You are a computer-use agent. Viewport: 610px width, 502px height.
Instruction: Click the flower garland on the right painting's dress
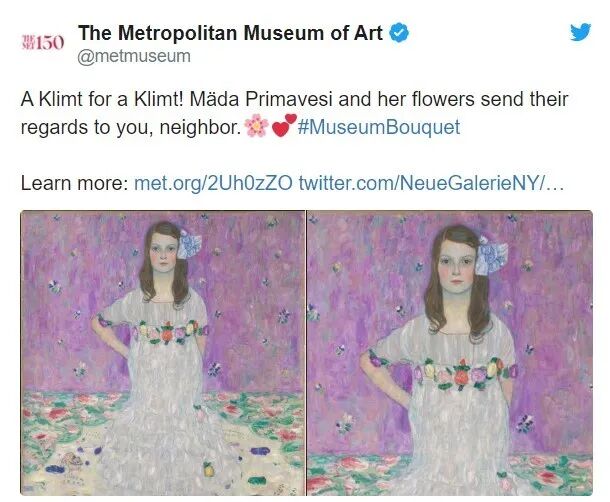[x=443, y=374]
